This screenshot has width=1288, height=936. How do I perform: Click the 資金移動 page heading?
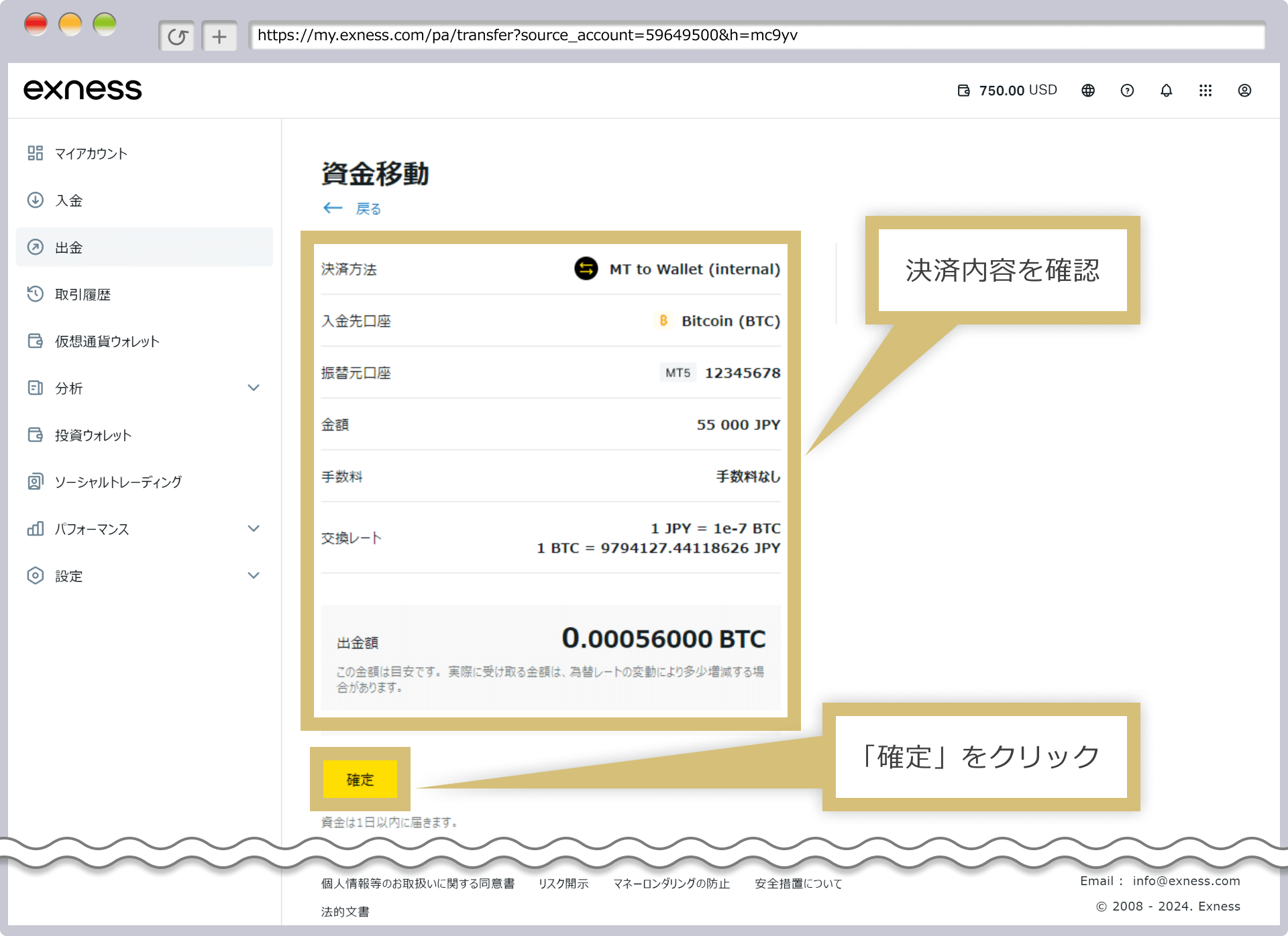(x=375, y=174)
